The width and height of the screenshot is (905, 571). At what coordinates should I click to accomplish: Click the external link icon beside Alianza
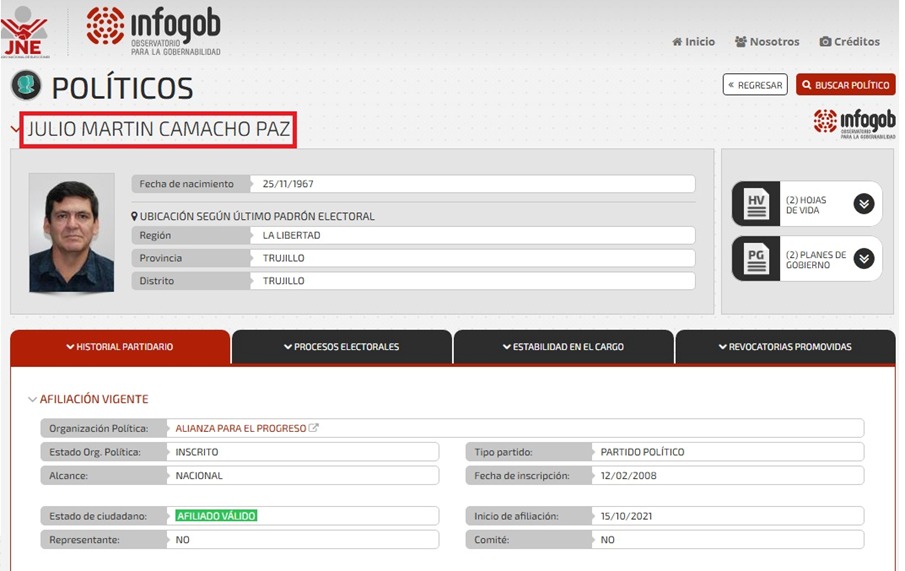[314, 428]
